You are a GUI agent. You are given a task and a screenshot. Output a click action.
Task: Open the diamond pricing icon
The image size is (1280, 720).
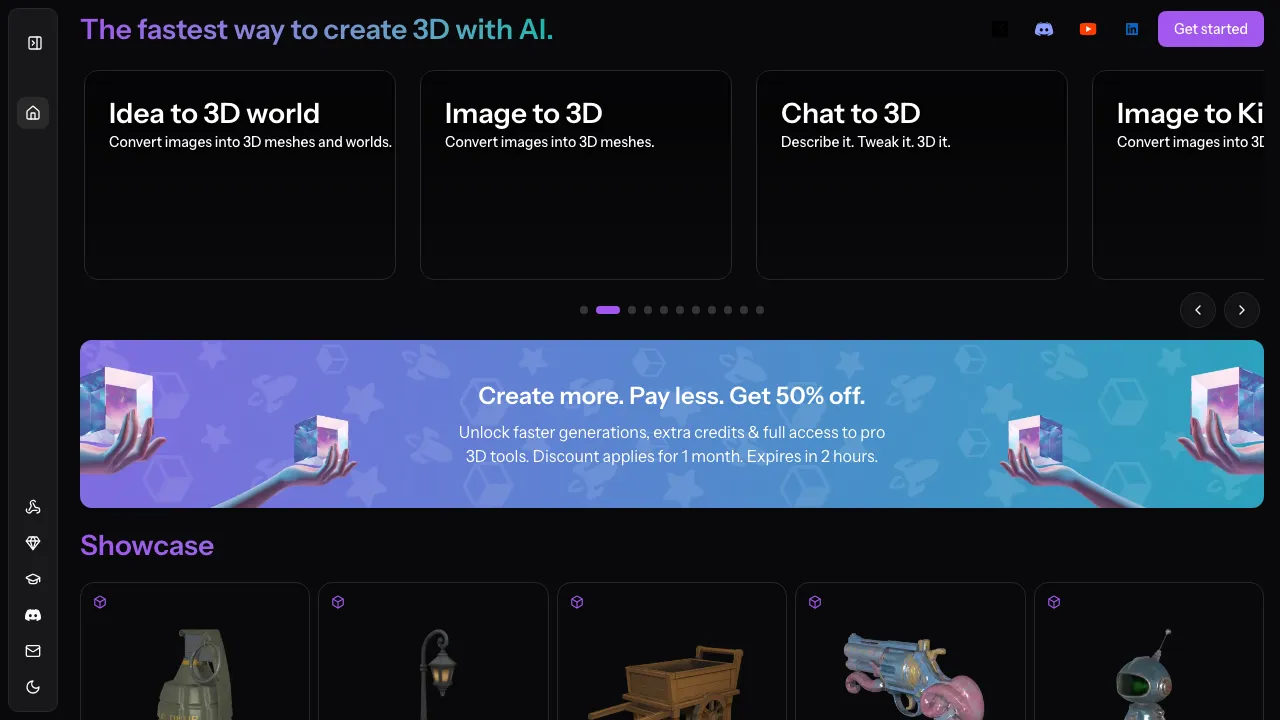coord(33,543)
